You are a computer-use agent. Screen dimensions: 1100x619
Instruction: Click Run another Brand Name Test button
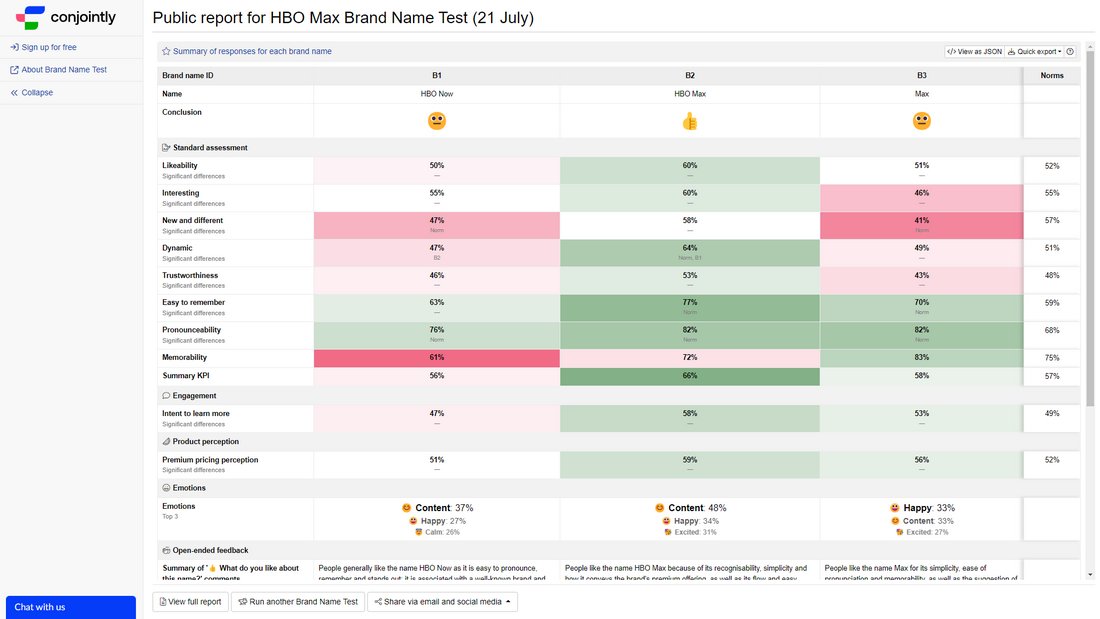298,601
